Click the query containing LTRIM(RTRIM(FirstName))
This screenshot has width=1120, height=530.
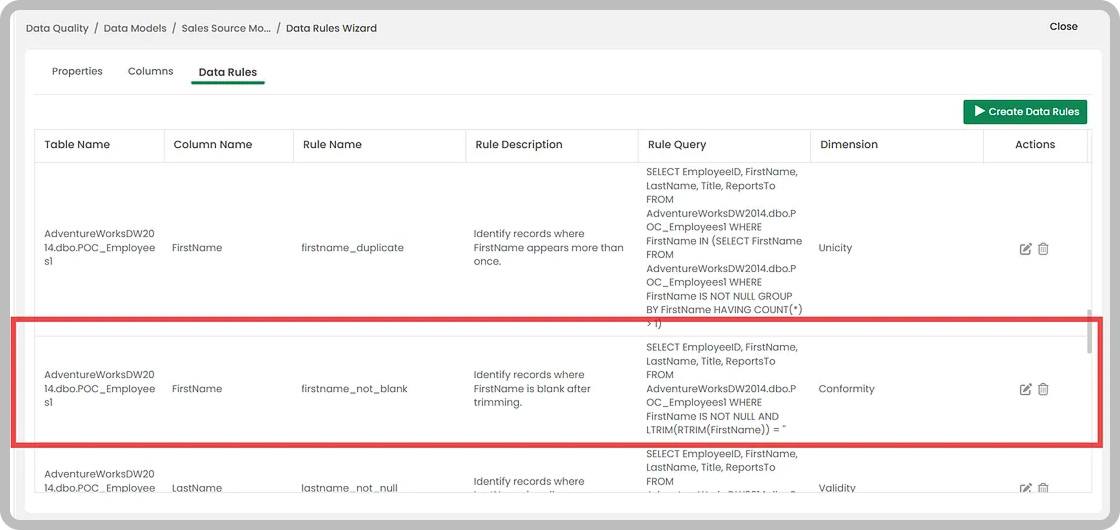click(x=724, y=389)
